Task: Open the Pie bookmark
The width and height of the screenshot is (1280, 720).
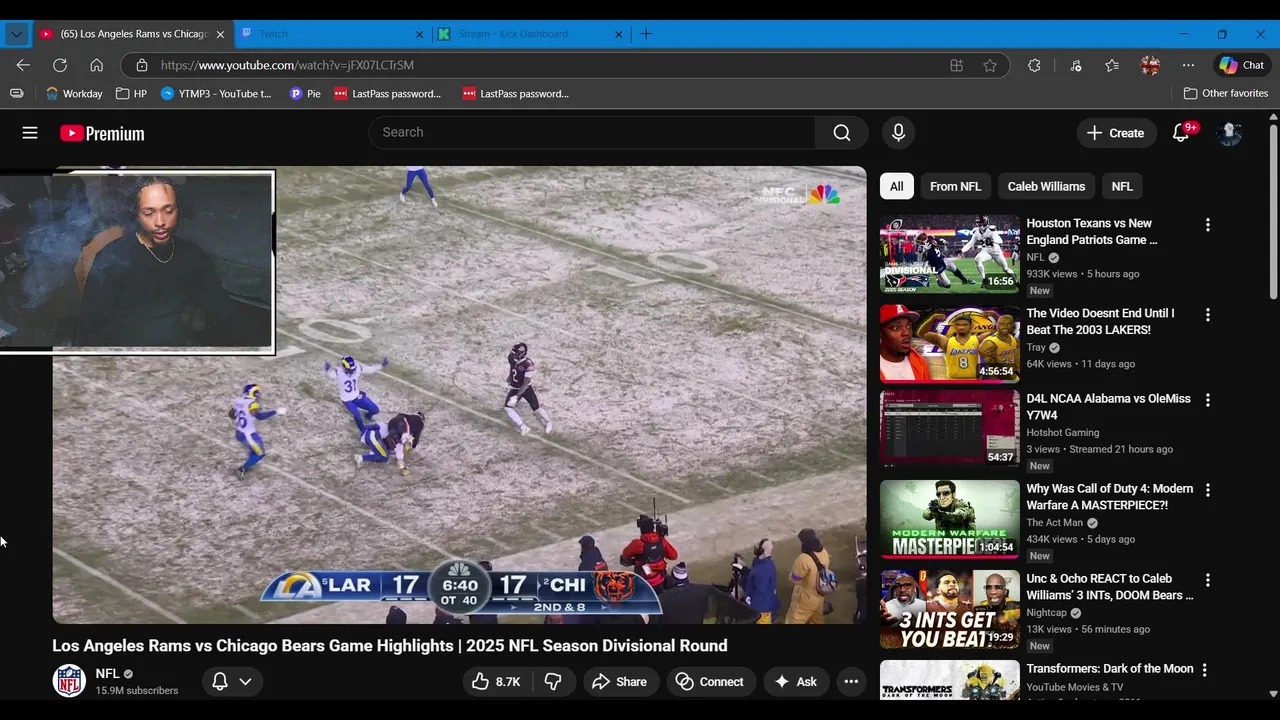Action: tap(305, 94)
